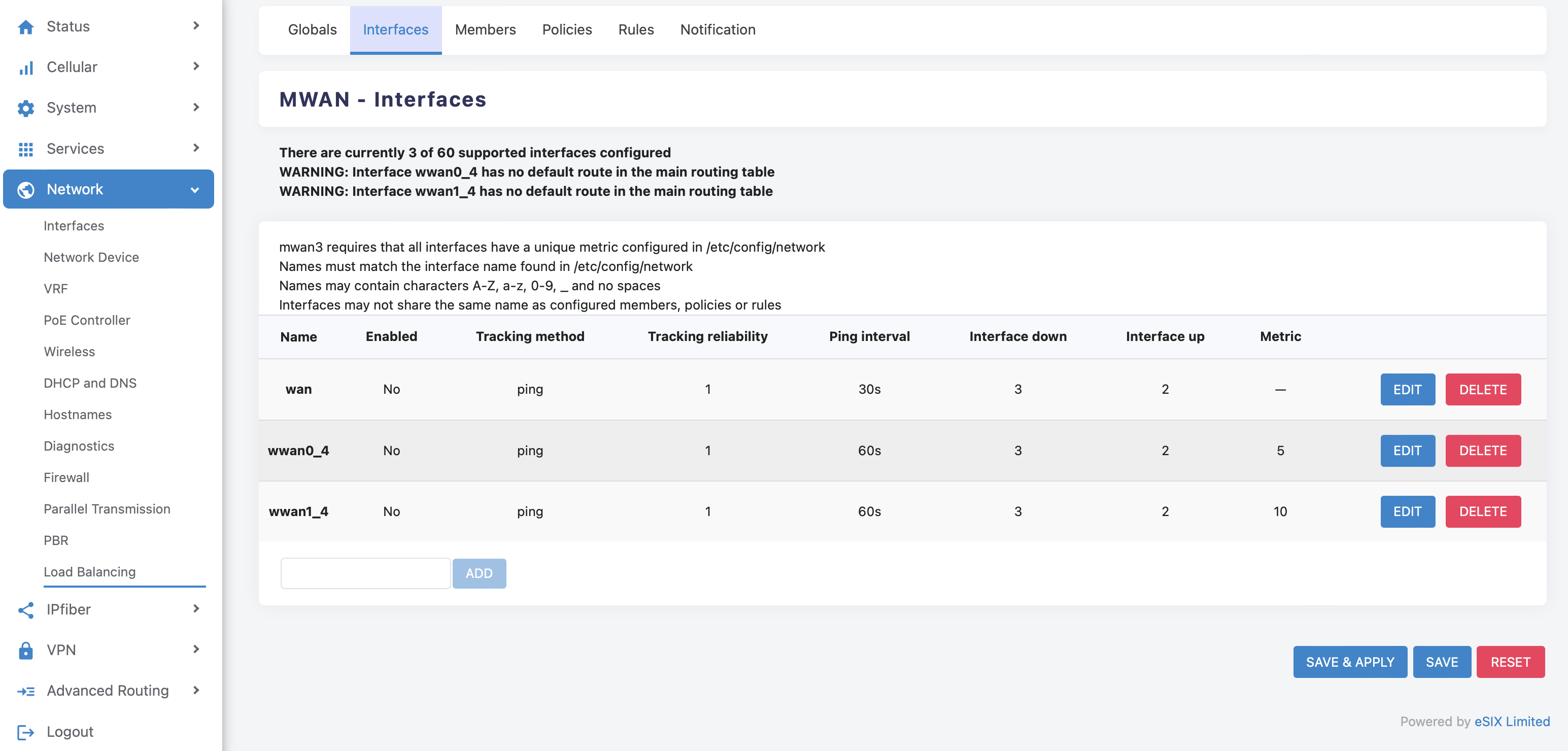Click the System gear icon
This screenshot has height=751, width=1568.
25,108
